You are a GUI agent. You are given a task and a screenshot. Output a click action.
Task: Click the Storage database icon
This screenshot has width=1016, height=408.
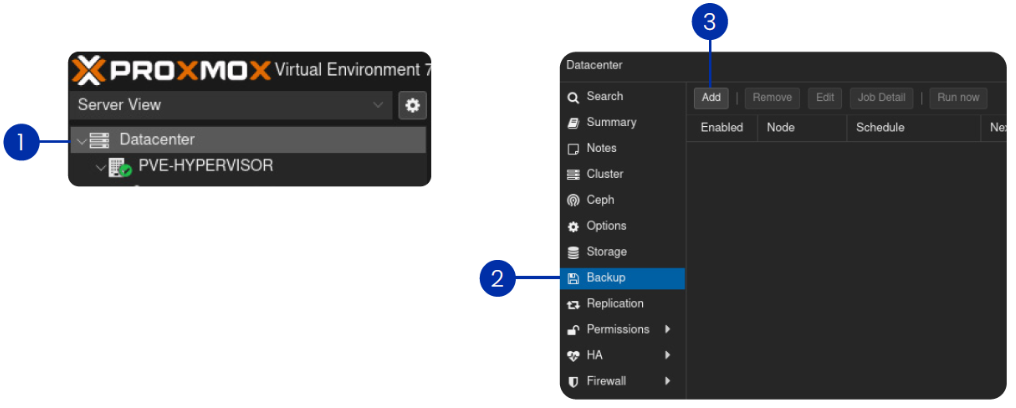(573, 252)
